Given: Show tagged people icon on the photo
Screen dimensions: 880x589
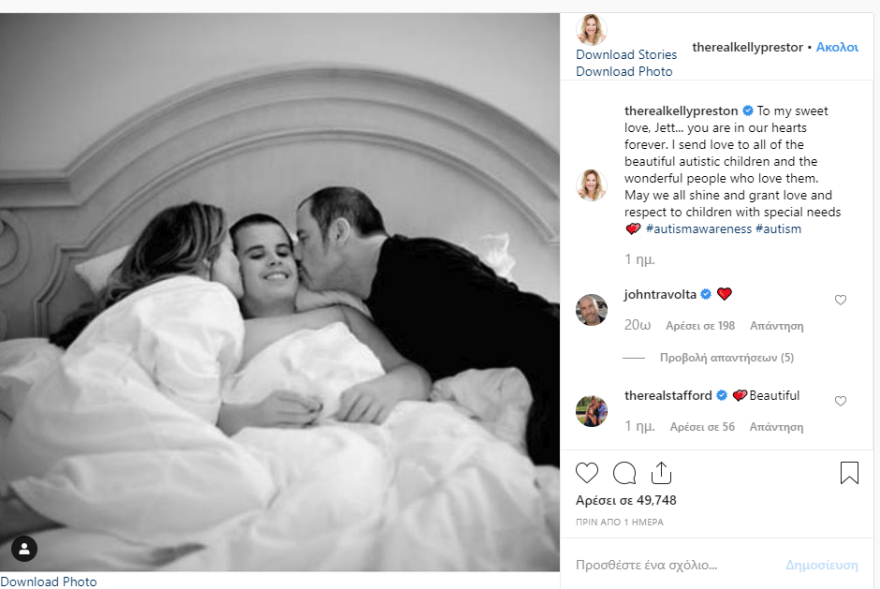Looking at the screenshot, I should [24, 549].
